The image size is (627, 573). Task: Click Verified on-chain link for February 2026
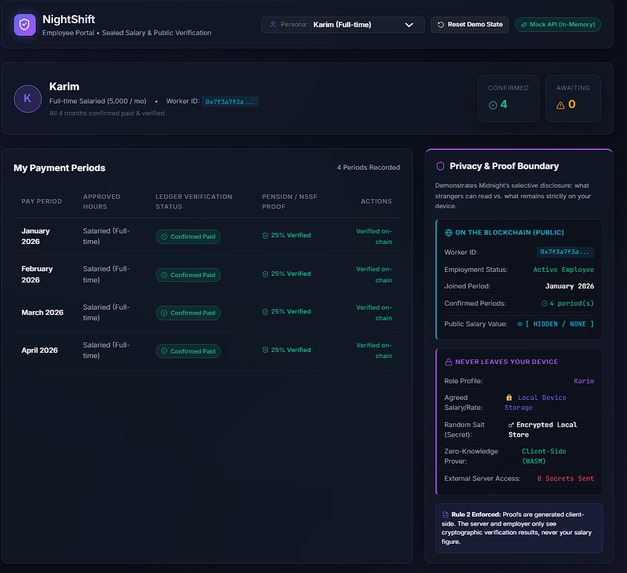click(374, 275)
